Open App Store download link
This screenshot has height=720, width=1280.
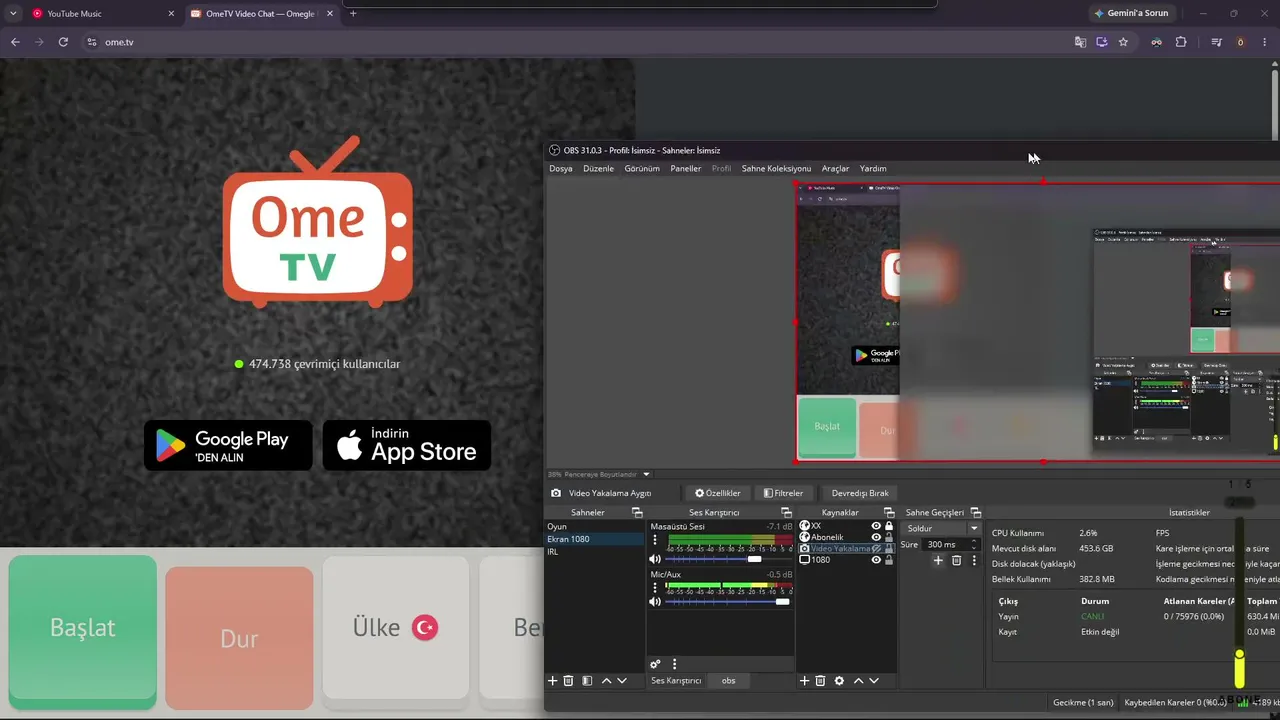[x=407, y=445]
